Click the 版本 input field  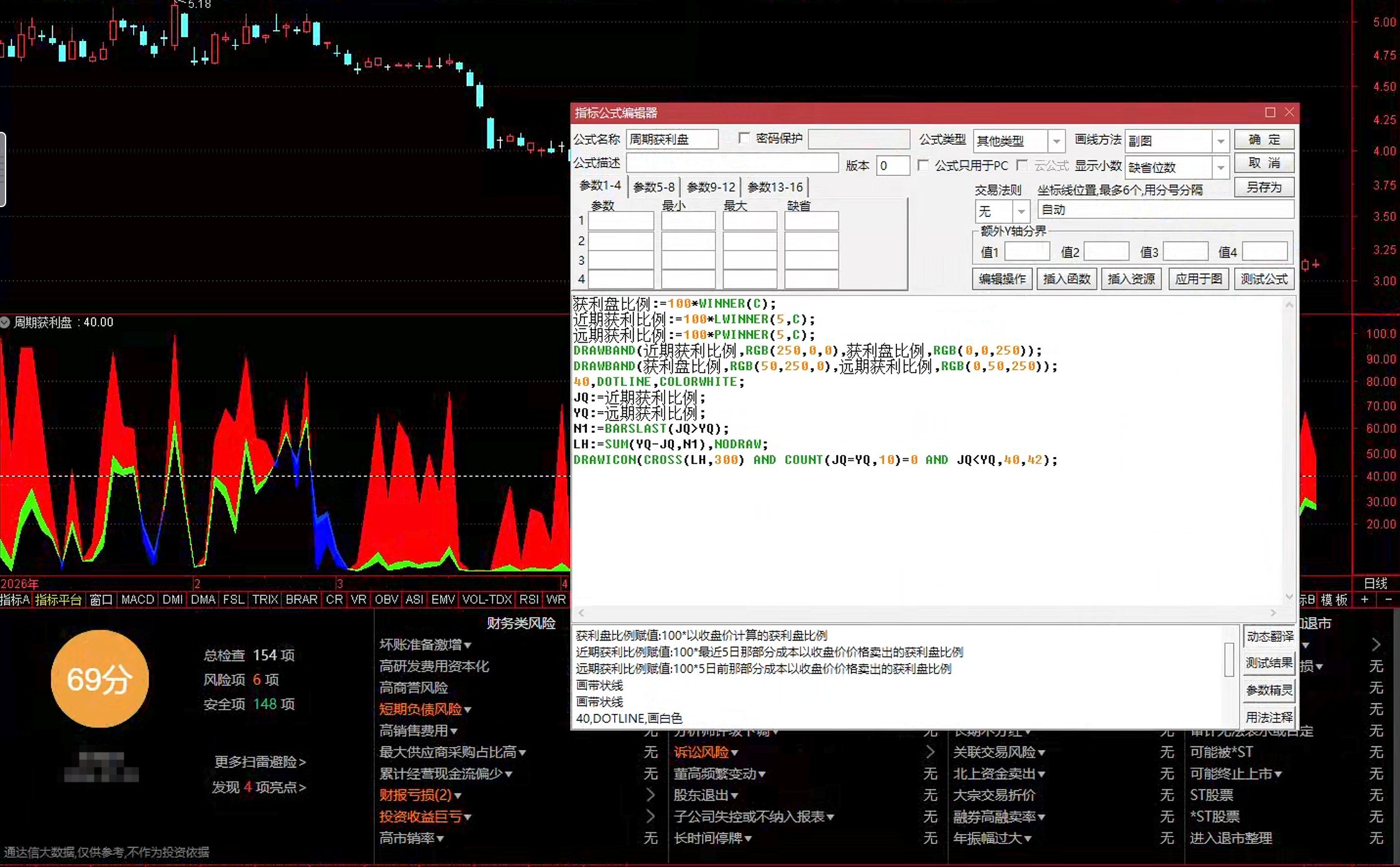click(x=893, y=165)
